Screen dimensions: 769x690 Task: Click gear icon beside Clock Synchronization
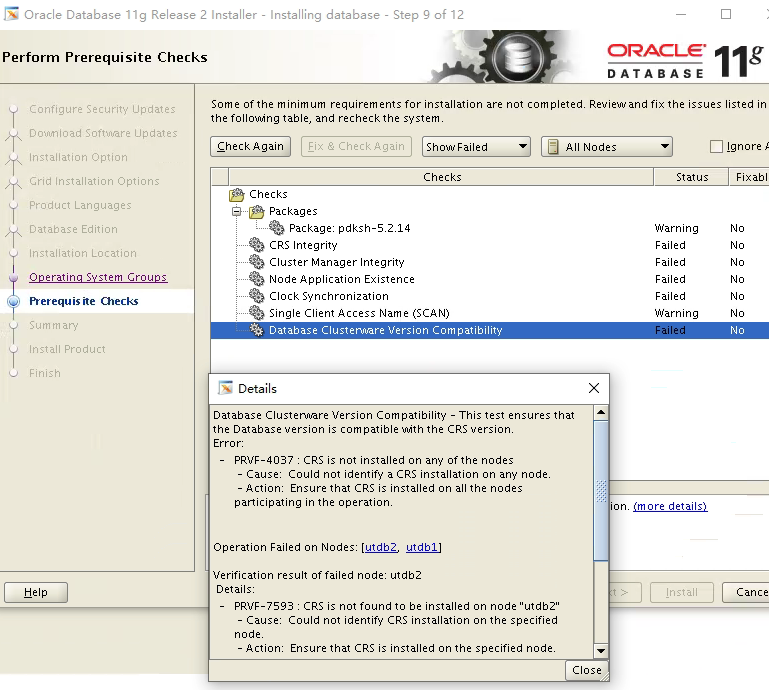point(256,296)
